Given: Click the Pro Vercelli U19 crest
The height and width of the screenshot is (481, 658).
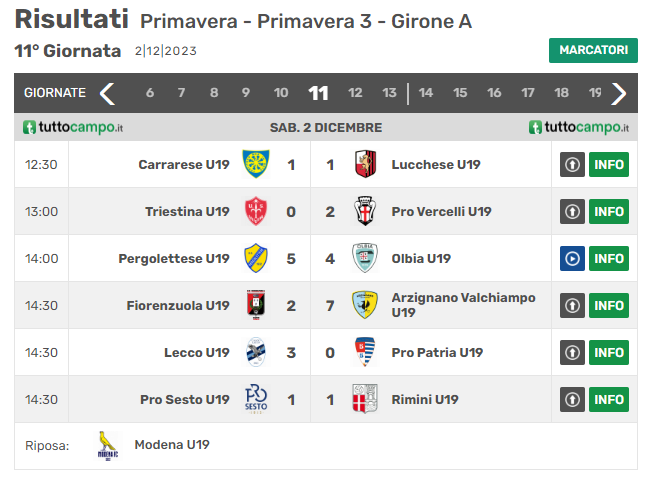Looking at the screenshot, I should click(x=365, y=211).
